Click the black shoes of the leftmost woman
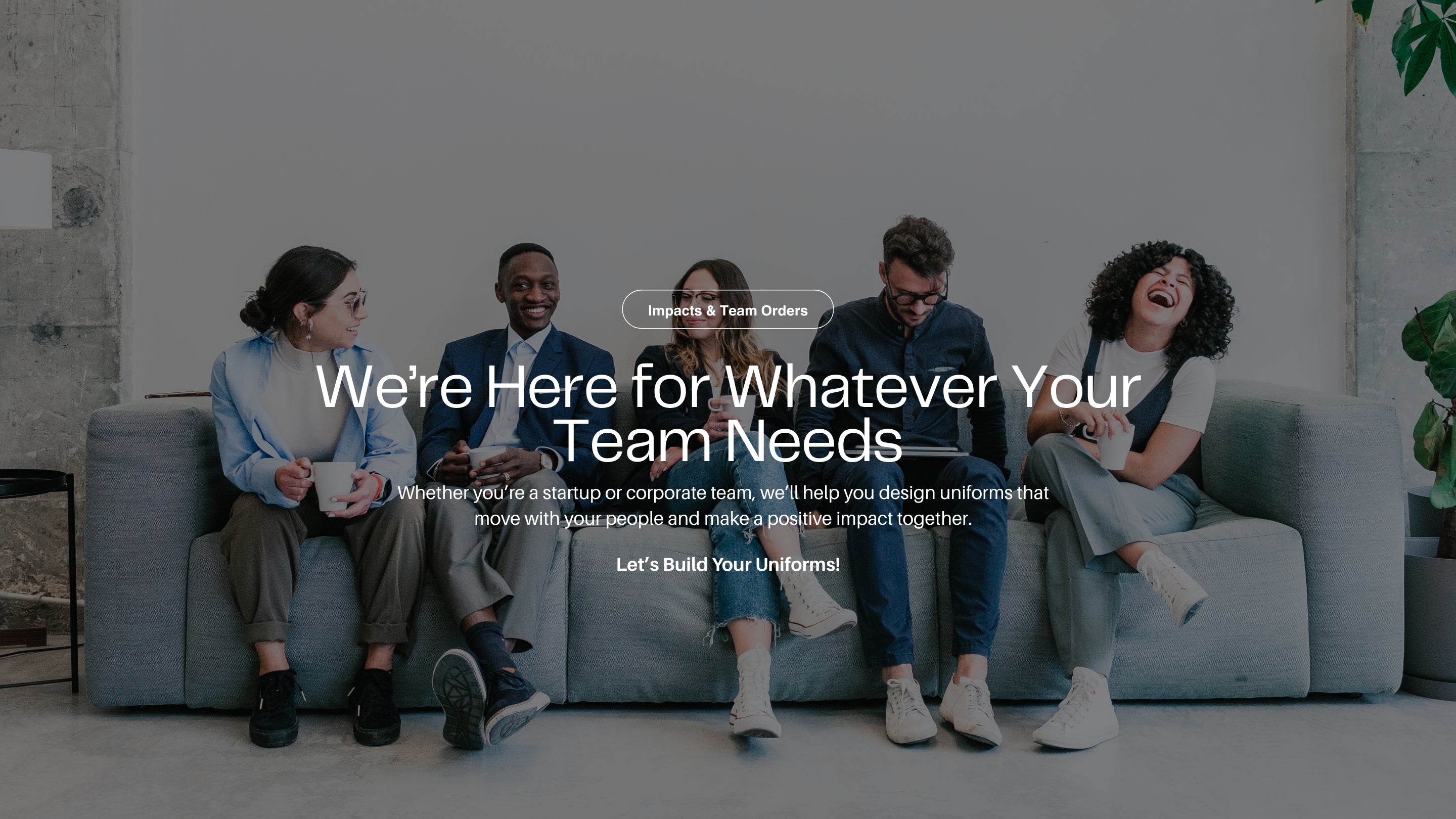1456x819 pixels. click(326, 707)
